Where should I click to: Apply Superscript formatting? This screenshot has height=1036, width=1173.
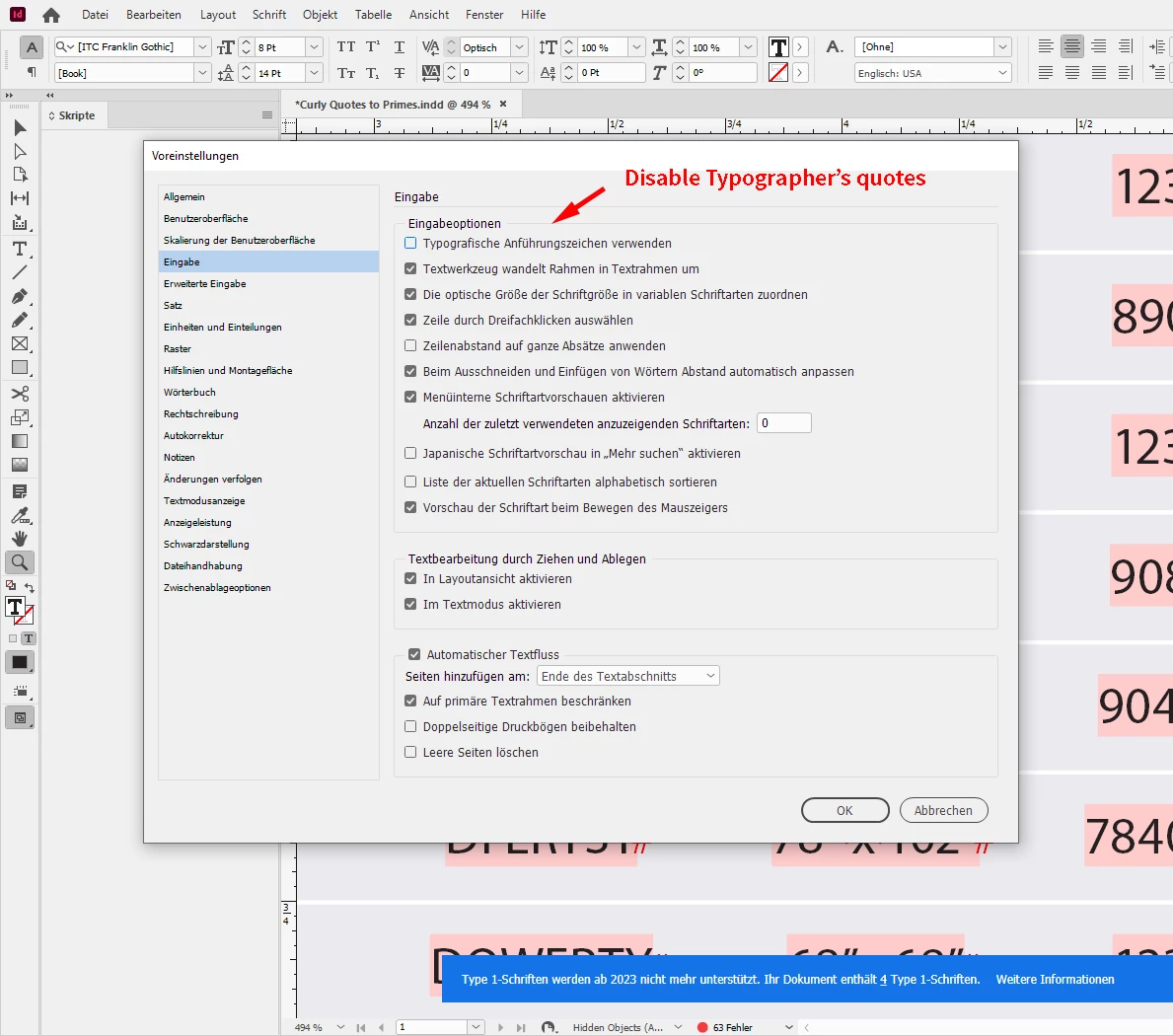pyautogui.click(x=373, y=47)
